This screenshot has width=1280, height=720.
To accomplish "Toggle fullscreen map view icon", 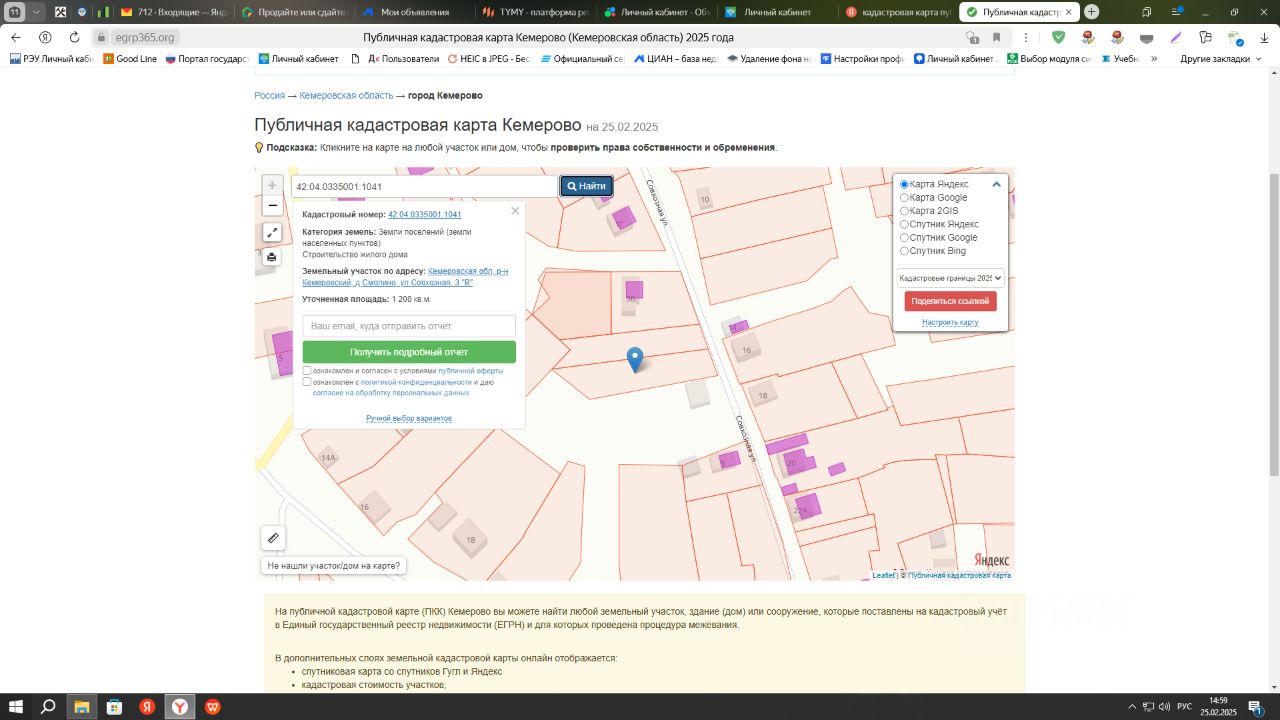I will (x=272, y=232).
